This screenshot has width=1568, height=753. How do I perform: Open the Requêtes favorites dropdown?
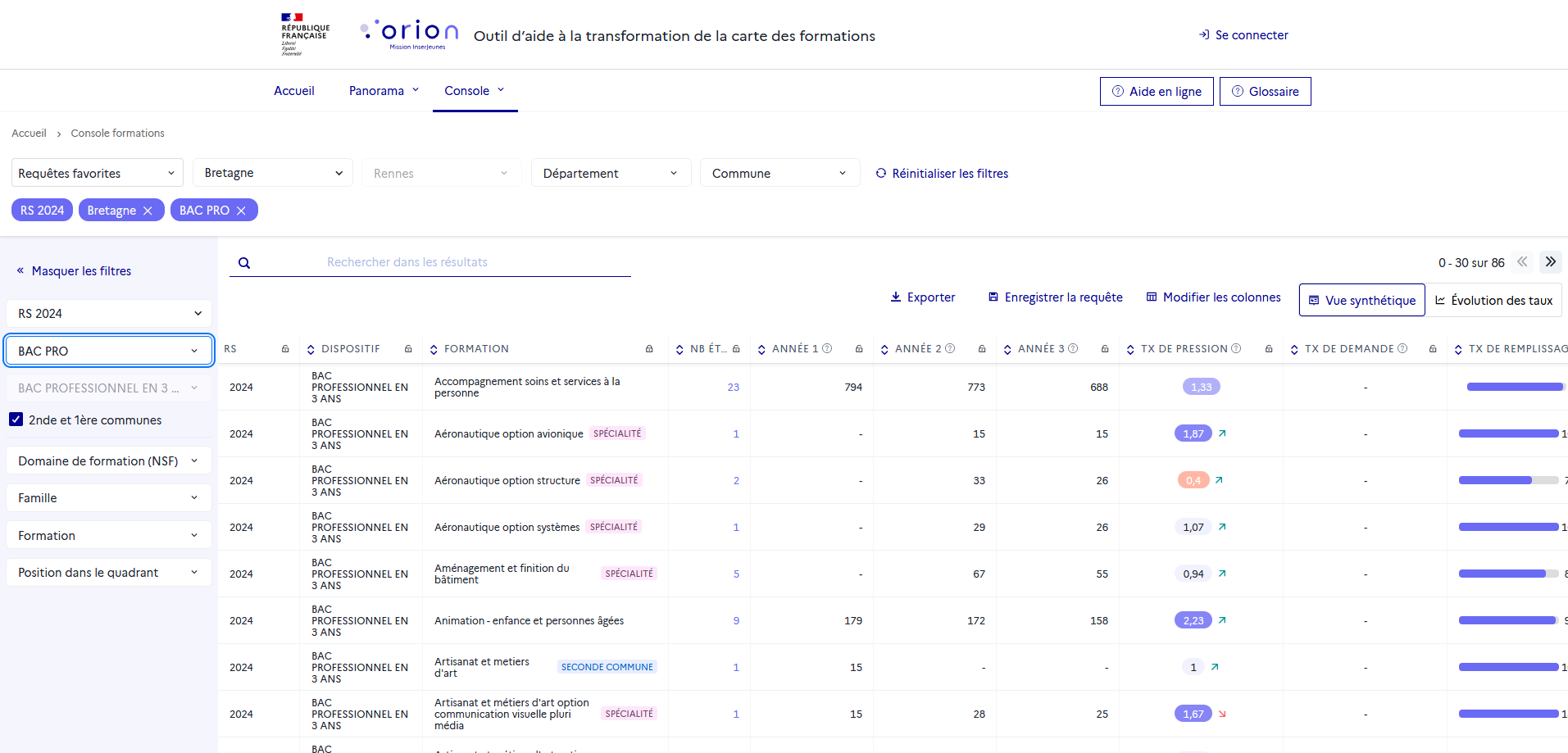click(97, 173)
